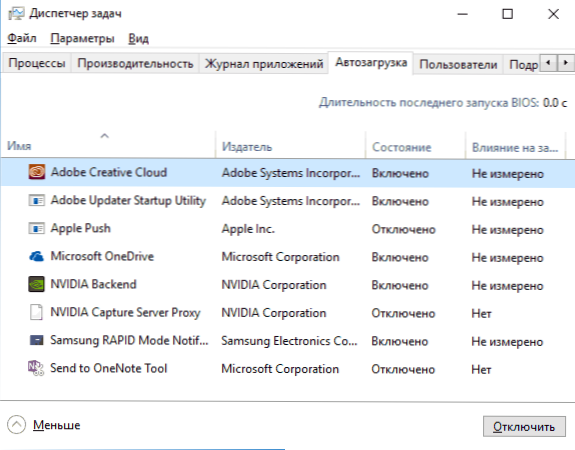
Task: Click the Меньше link text
Action: (56, 425)
